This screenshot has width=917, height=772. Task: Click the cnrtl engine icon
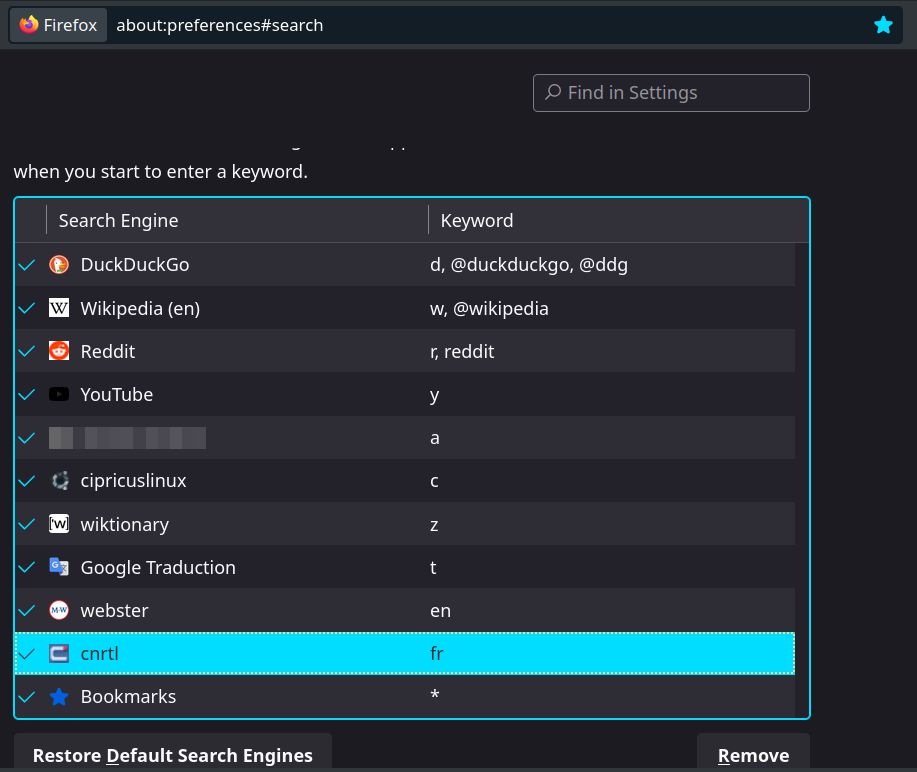pyautogui.click(x=58, y=653)
